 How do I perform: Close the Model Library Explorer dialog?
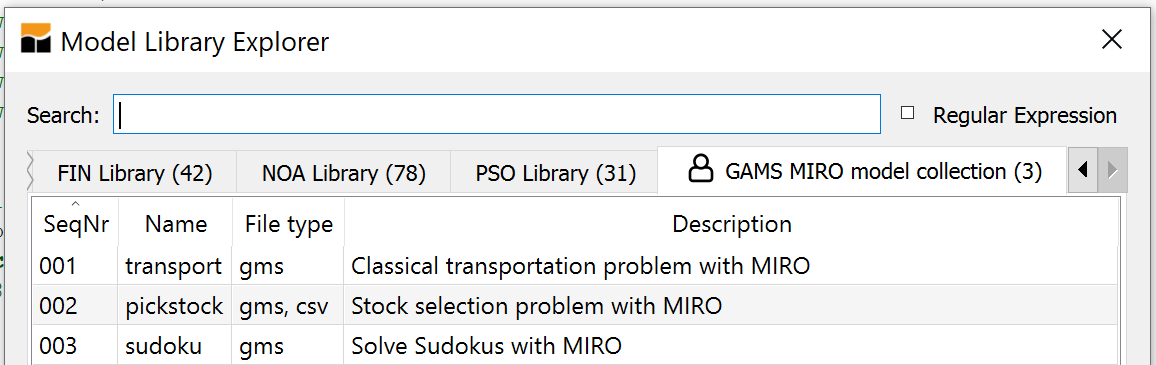(x=1111, y=40)
